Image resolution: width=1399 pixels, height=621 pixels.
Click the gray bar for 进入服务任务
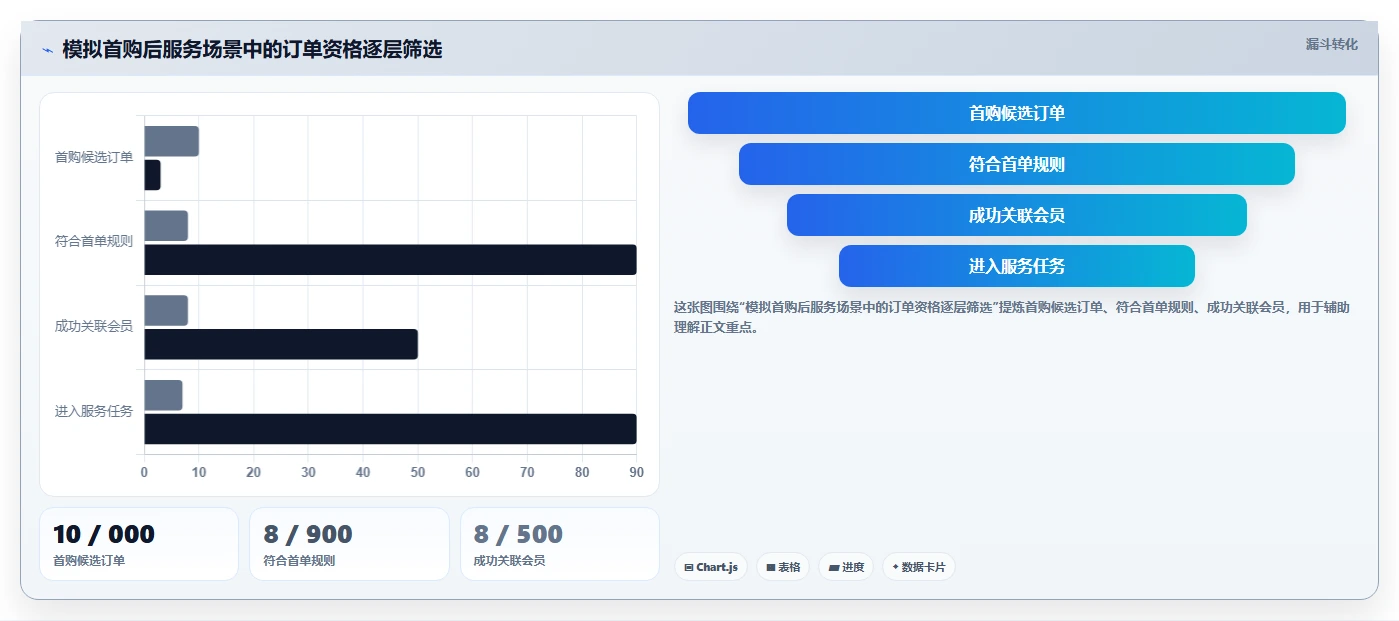click(x=163, y=395)
